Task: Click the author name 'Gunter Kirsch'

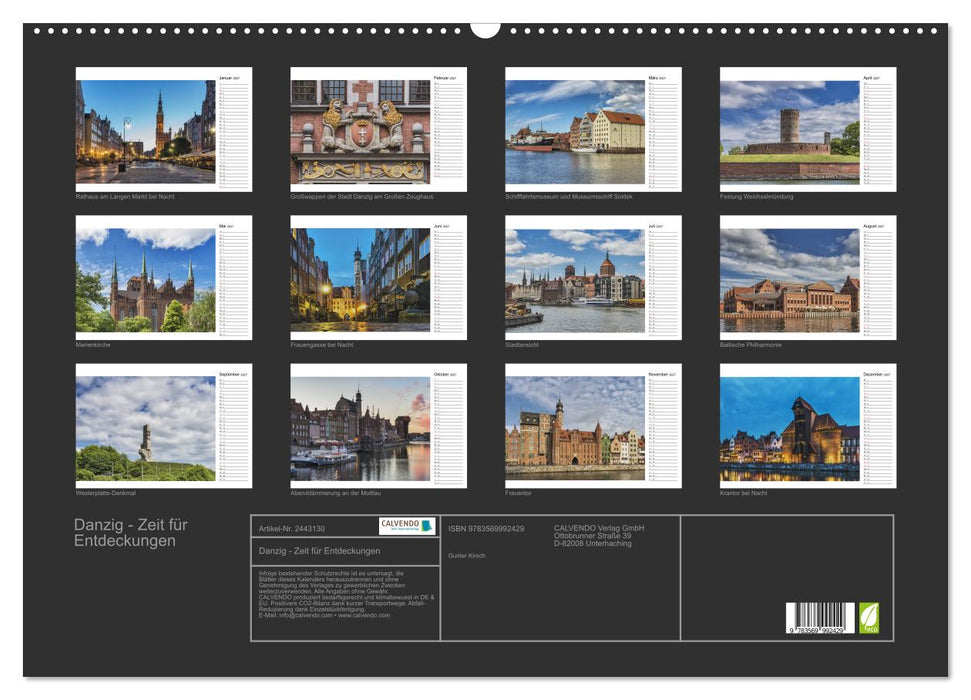Action: (x=466, y=556)
